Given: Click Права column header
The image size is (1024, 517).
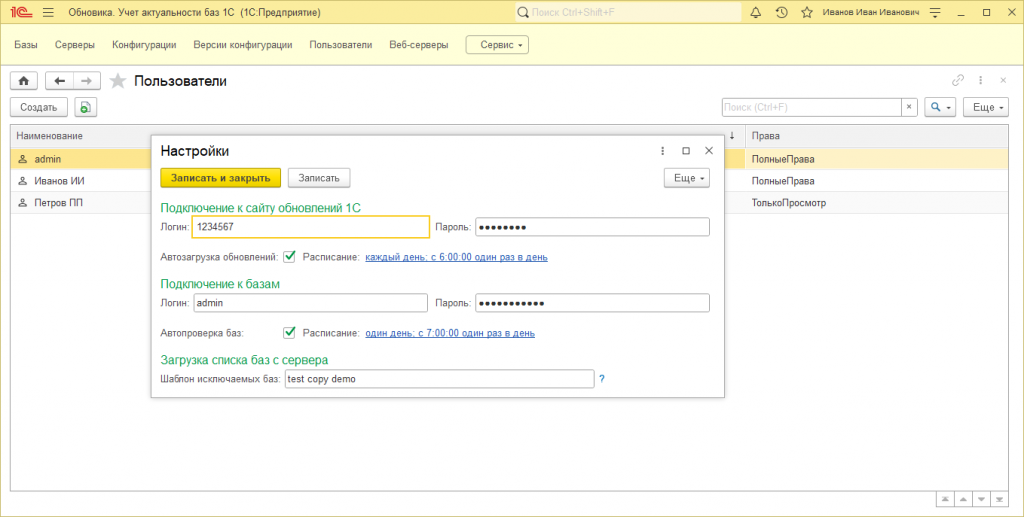Looking at the screenshot, I should pos(765,136).
